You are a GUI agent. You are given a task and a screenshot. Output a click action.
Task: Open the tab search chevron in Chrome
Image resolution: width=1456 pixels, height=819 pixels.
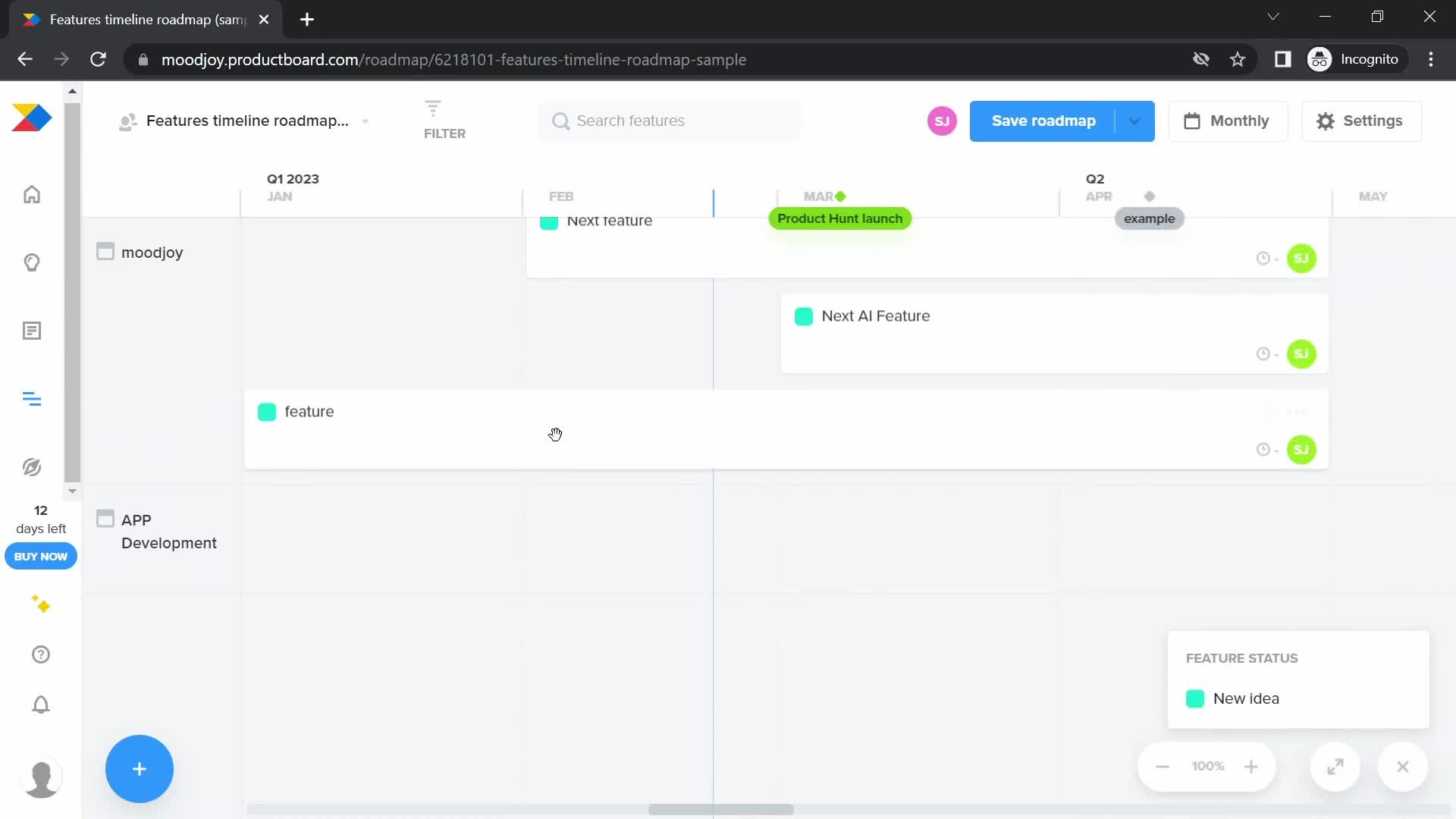click(1273, 17)
